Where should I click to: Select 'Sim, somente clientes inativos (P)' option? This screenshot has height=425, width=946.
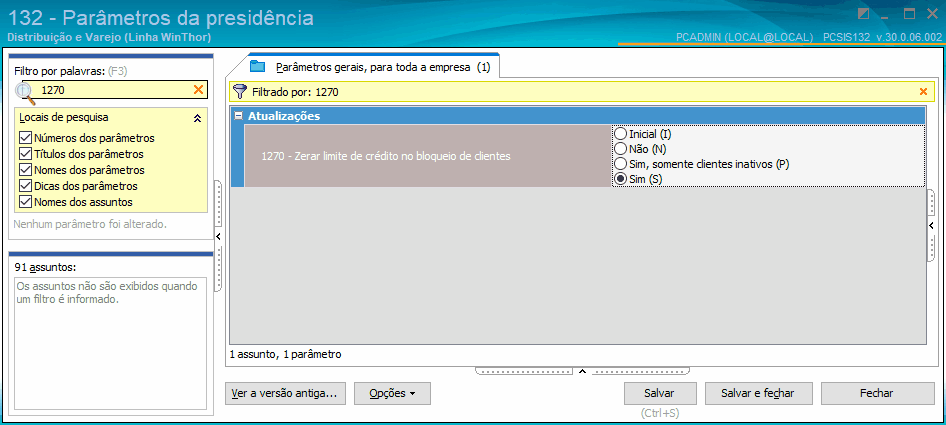620,164
